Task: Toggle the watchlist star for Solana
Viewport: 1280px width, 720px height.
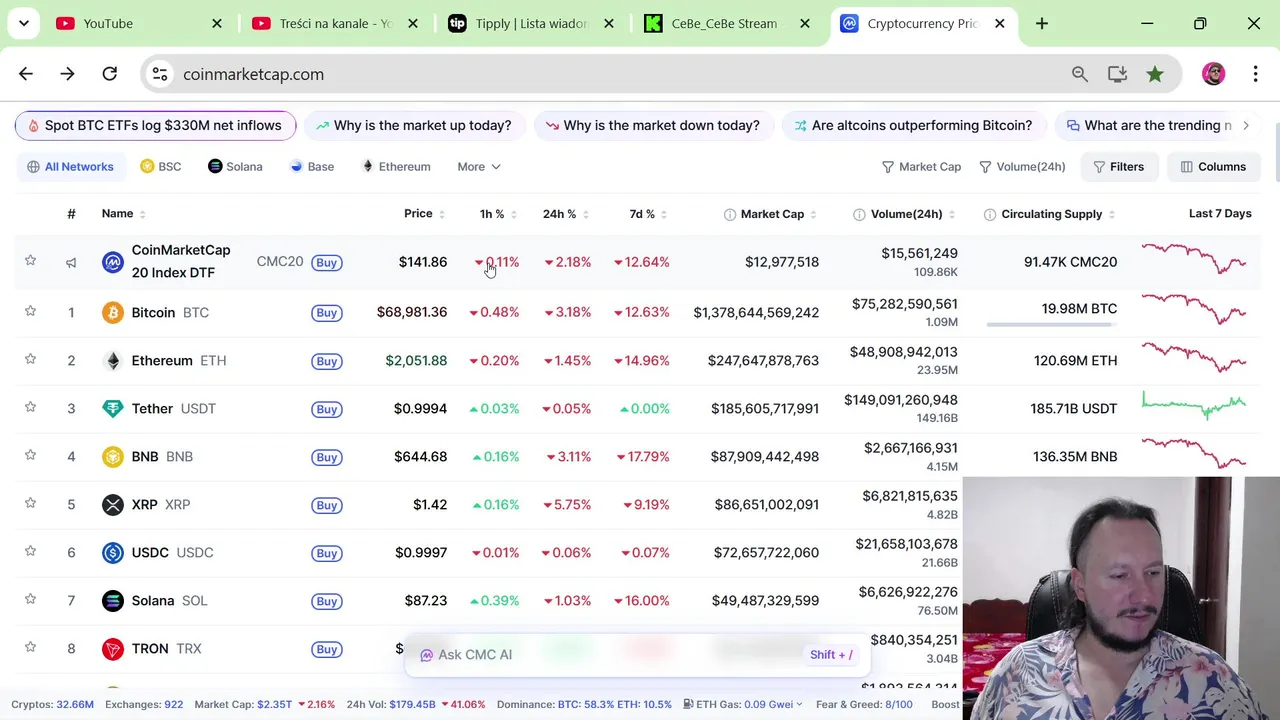Action: (30, 599)
